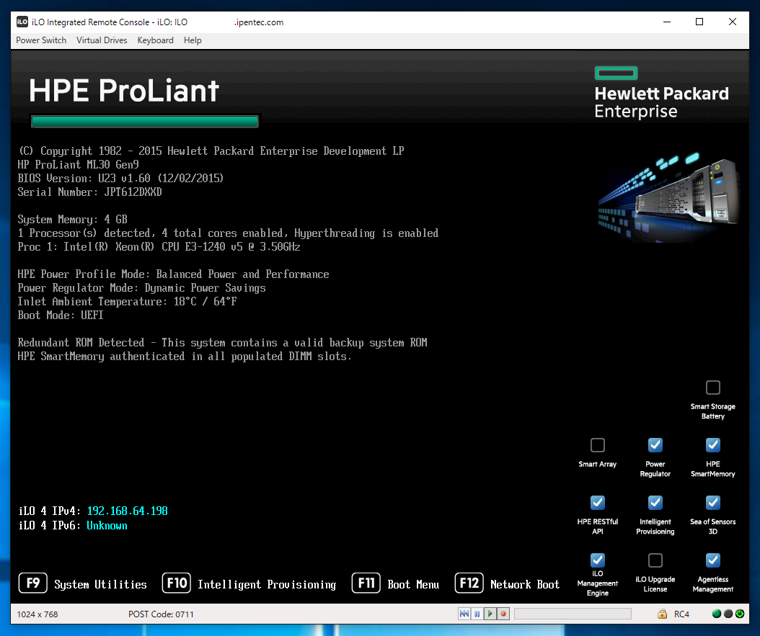Open the Help menu
Image resolution: width=760 pixels, height=636 pixels.
point(192,40)
